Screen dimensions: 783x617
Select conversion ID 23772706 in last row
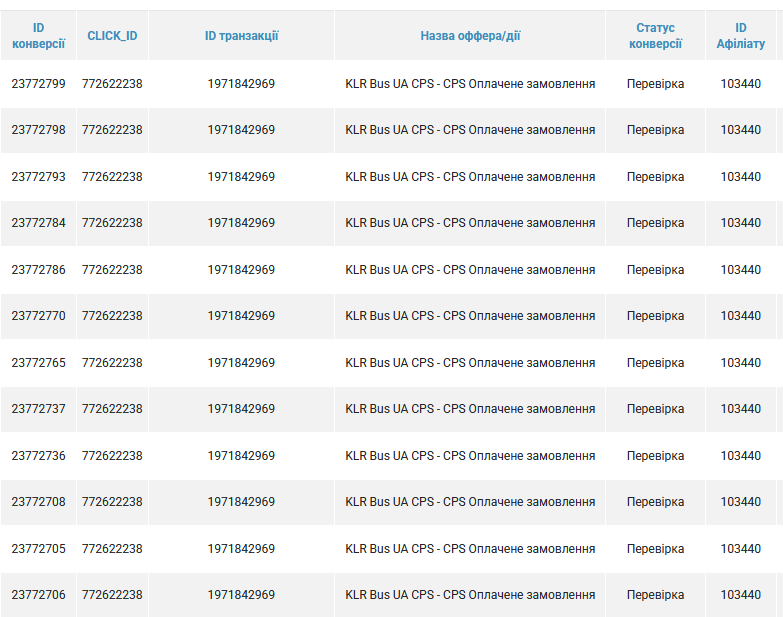[x=38, y=595]
